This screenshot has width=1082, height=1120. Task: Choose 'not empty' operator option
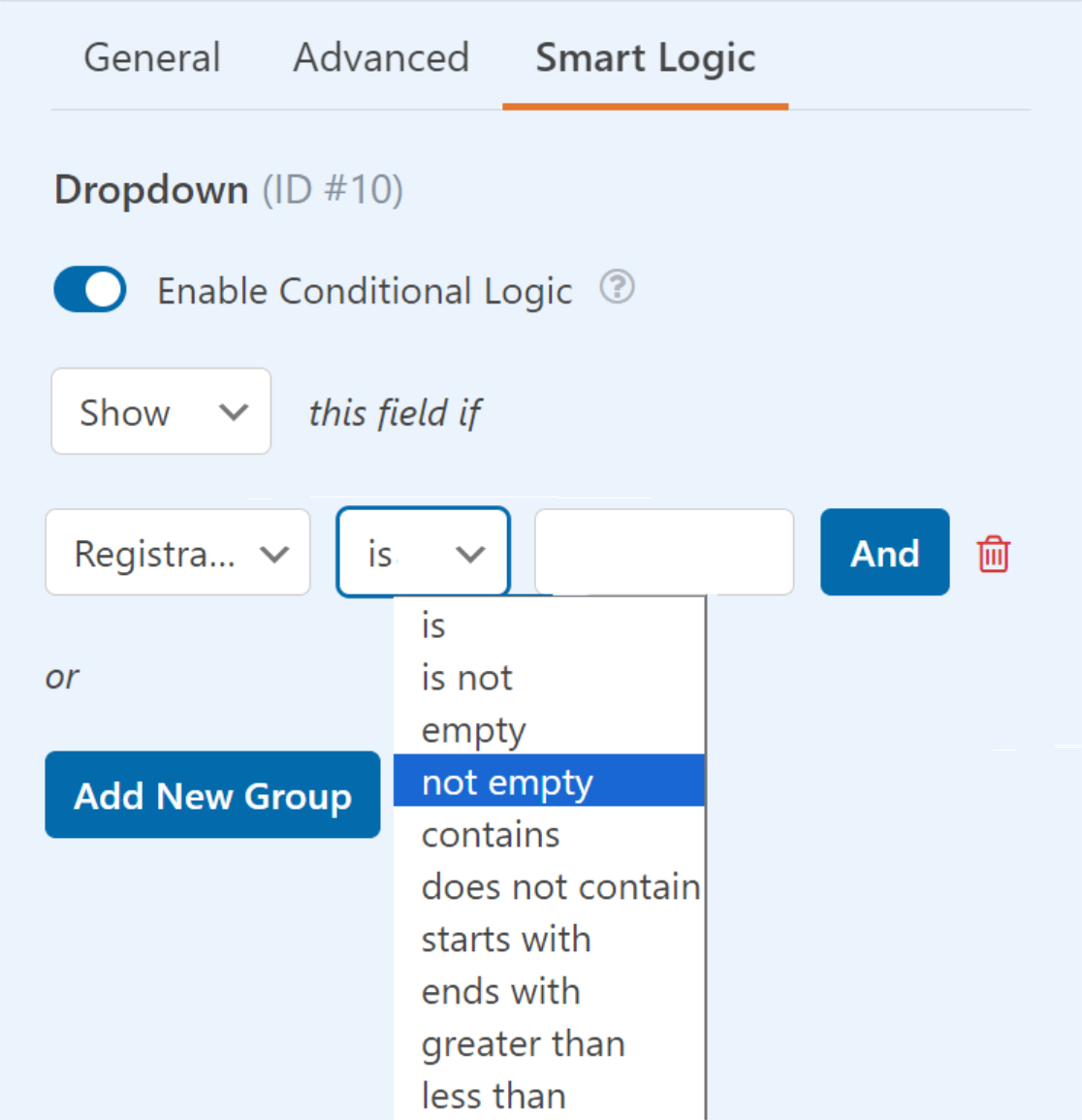[x=549, y=781]
